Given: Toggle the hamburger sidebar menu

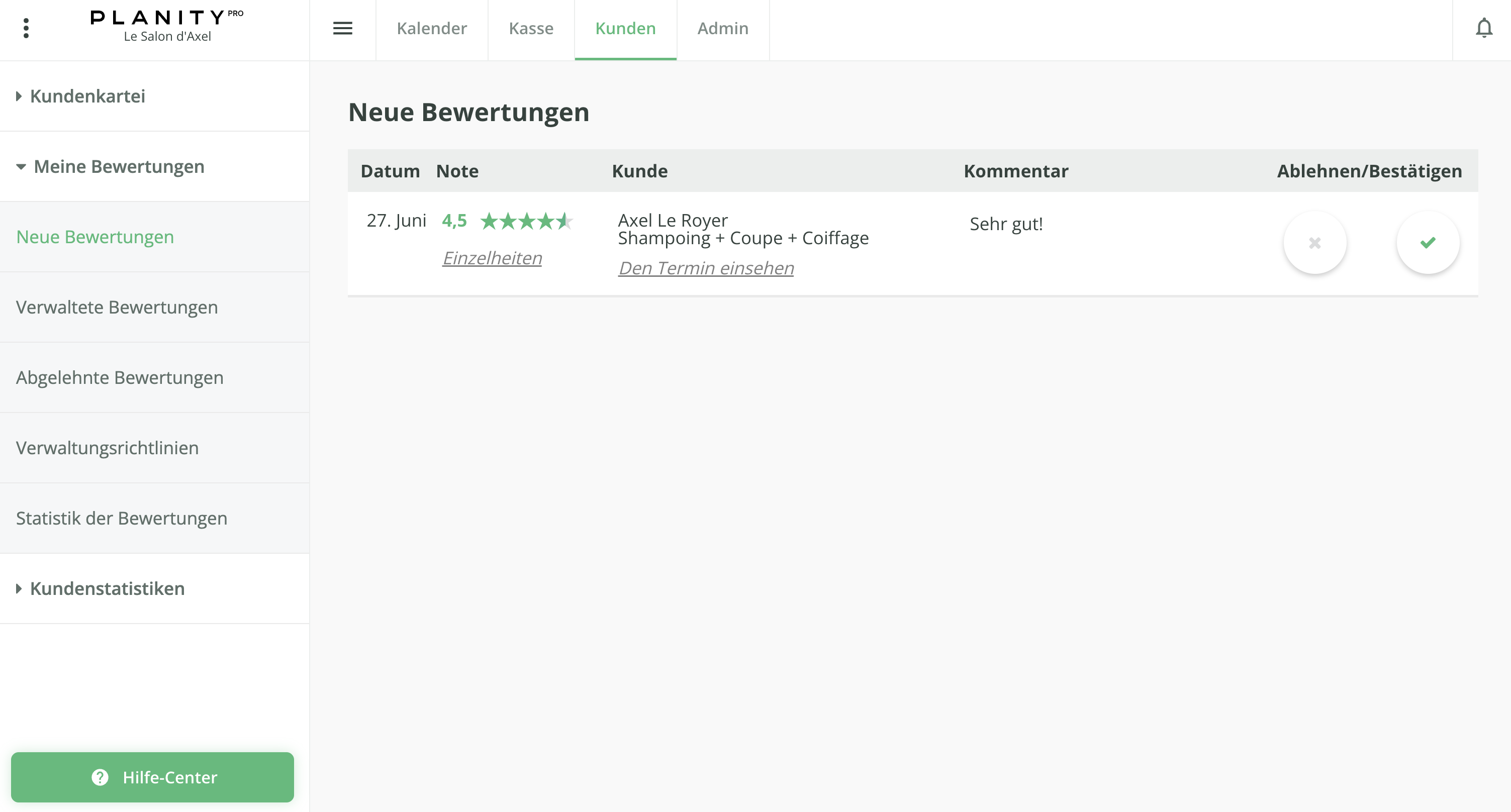Looking at the screenshot, I should click(x=342, y=28).
